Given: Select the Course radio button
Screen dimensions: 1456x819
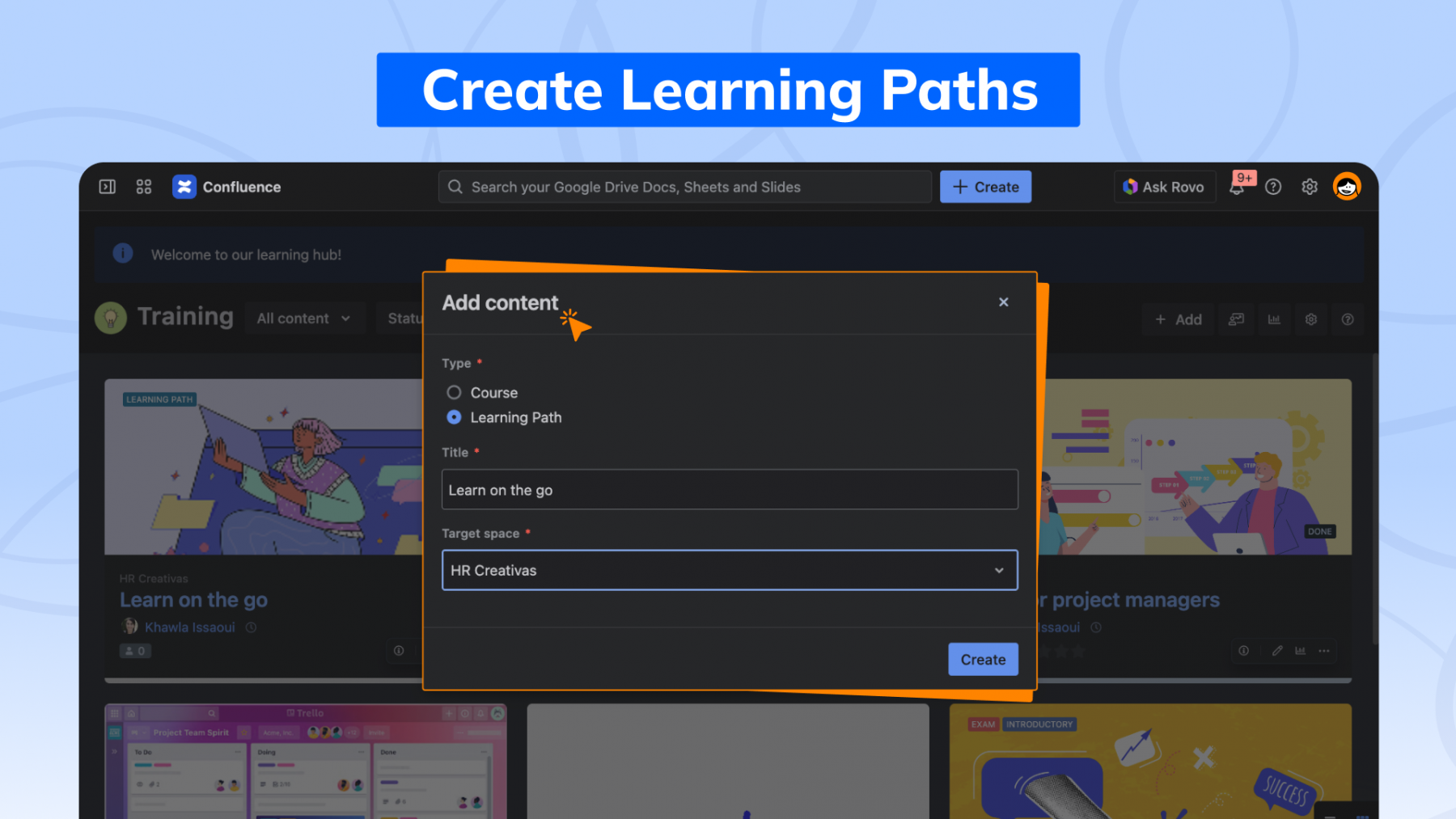Looking at the screenshot, I should [454, 392].
